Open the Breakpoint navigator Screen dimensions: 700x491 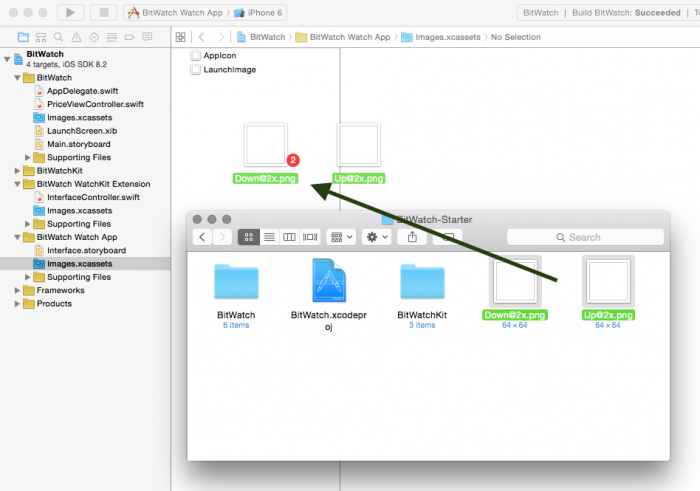129,37
